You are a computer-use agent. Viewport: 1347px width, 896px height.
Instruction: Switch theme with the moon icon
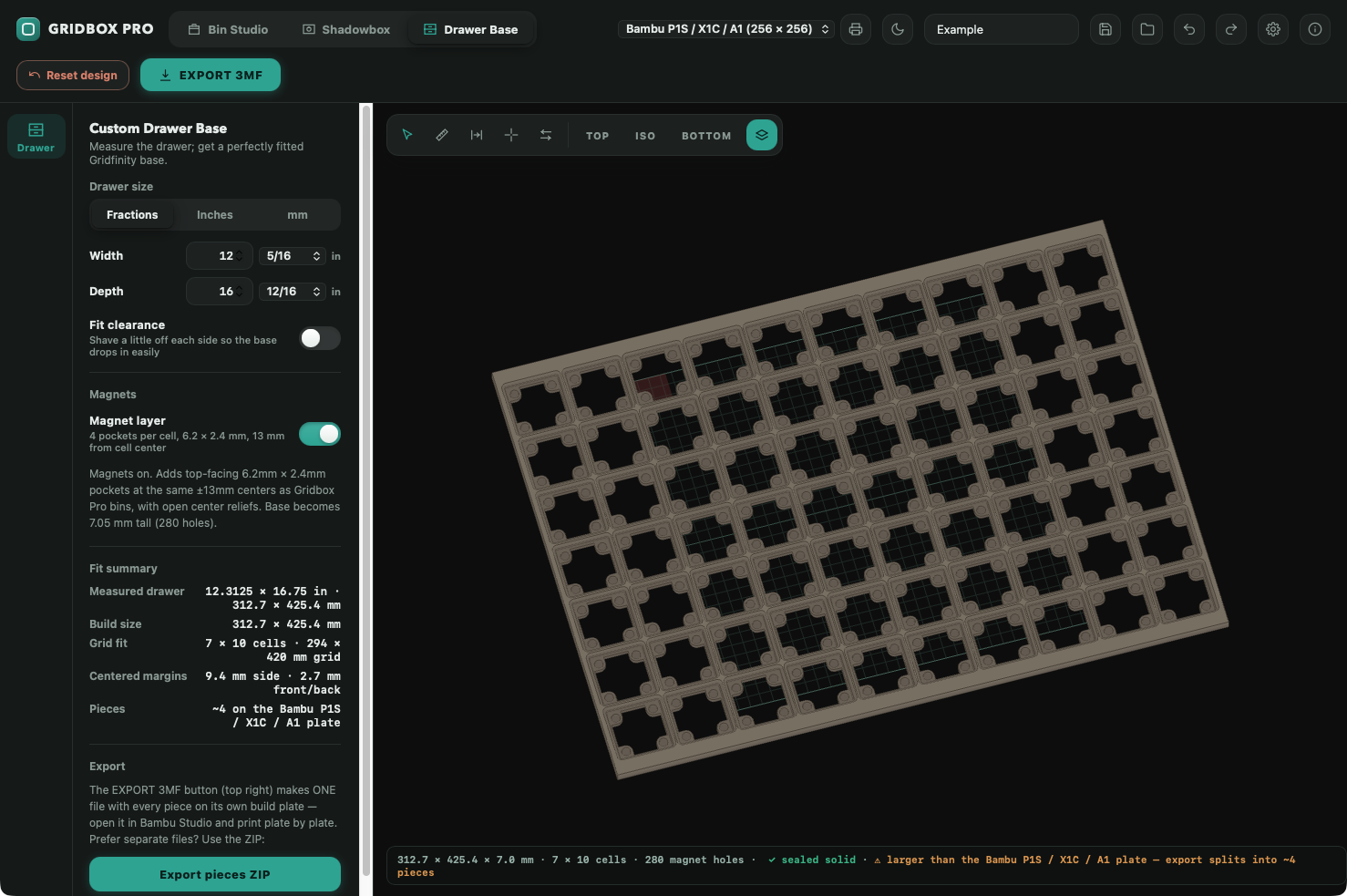[x=898, y=29]
